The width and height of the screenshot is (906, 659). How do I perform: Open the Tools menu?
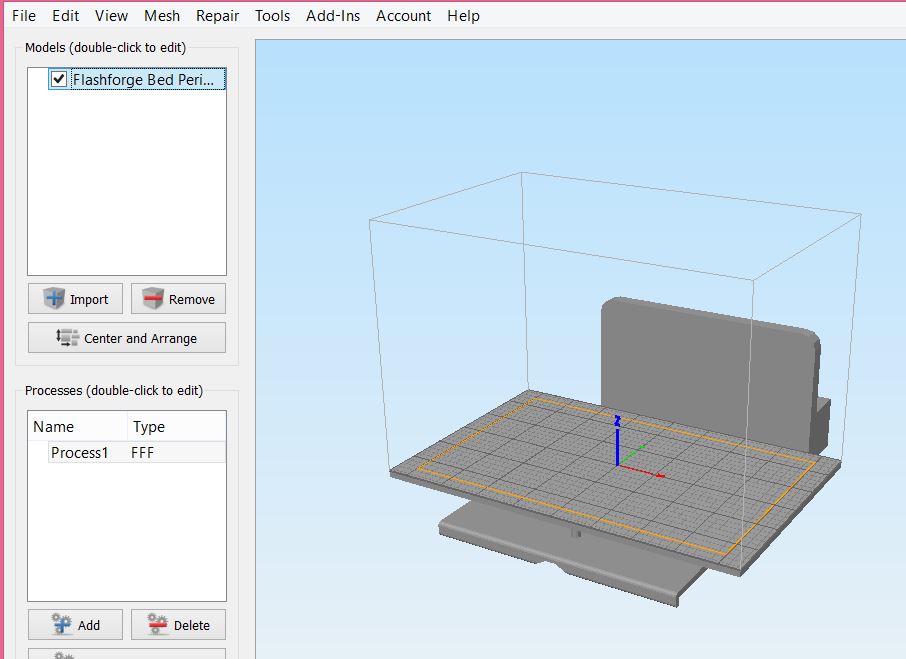272,16
